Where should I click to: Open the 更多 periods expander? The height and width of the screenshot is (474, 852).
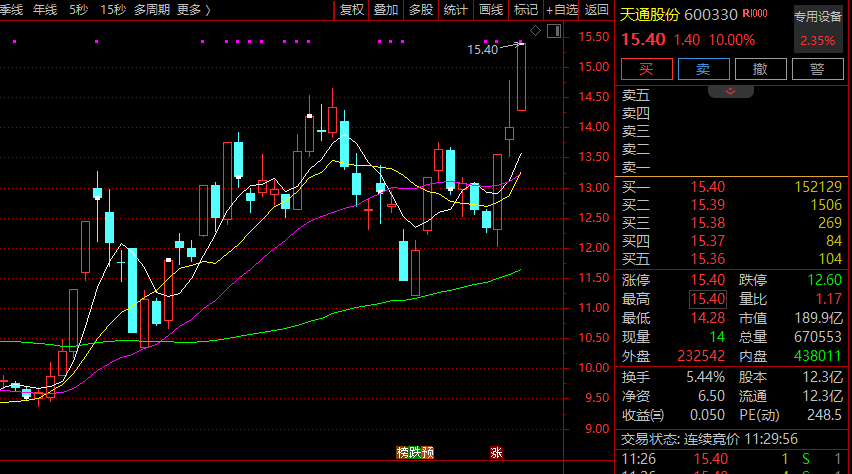click(x=193, y=10)
